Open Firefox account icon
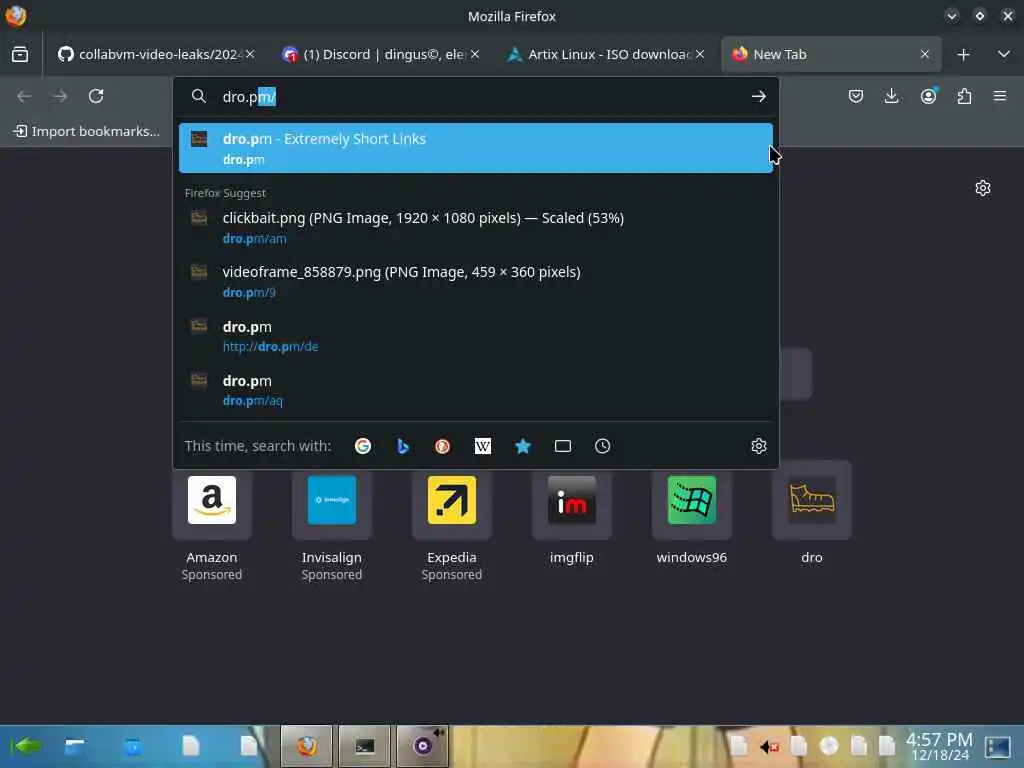This screenshot has width=1024, height=768. 928,97
